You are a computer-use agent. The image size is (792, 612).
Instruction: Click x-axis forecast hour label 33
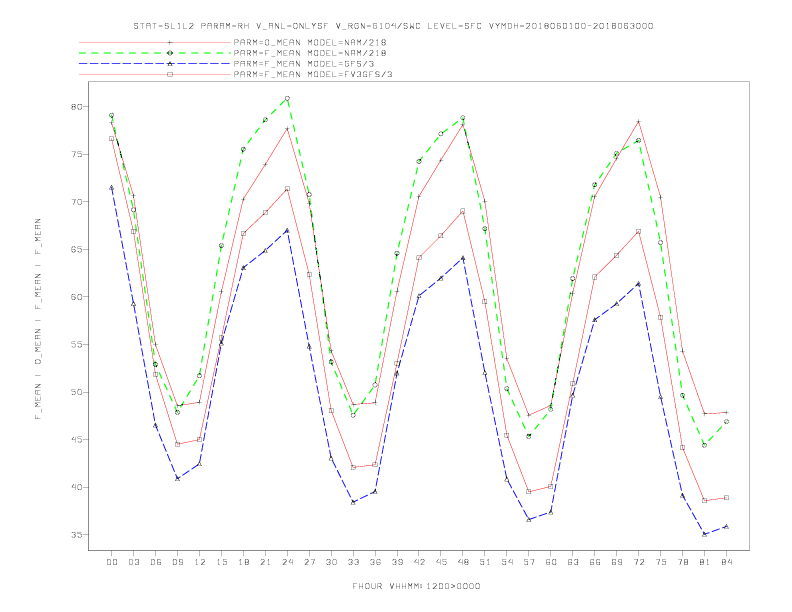(353, 562)
